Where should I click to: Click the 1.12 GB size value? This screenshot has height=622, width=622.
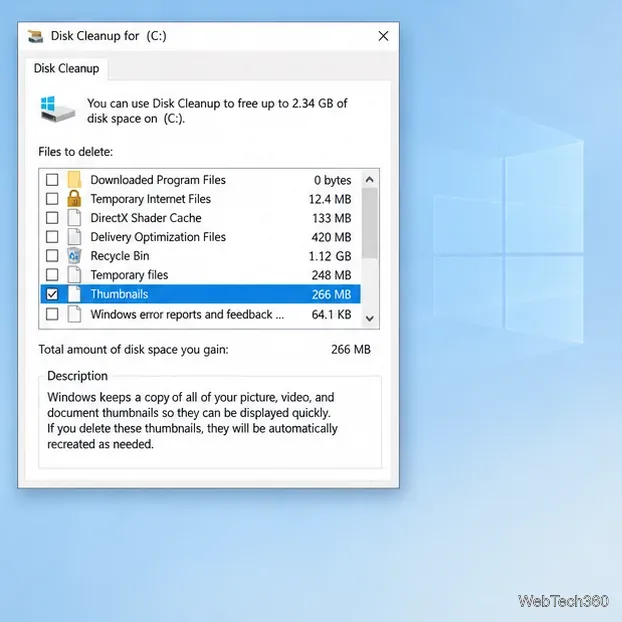point(330,256)
